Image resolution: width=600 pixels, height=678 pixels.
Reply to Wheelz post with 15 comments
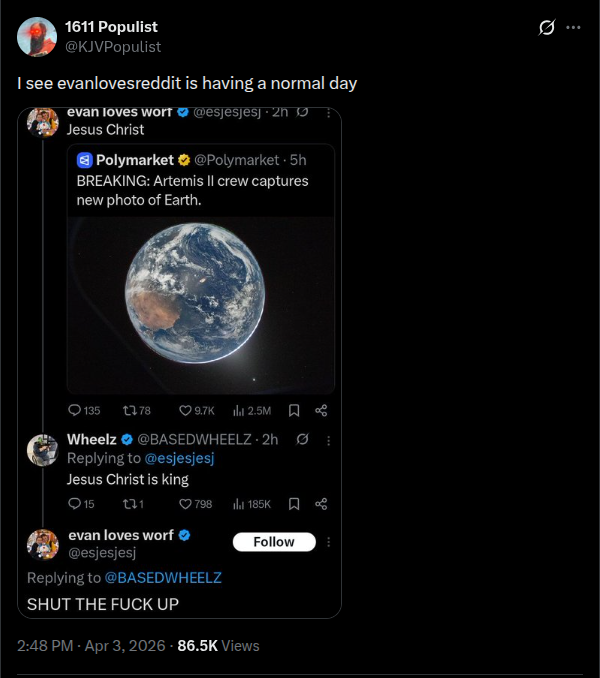[x=75, y=504]
